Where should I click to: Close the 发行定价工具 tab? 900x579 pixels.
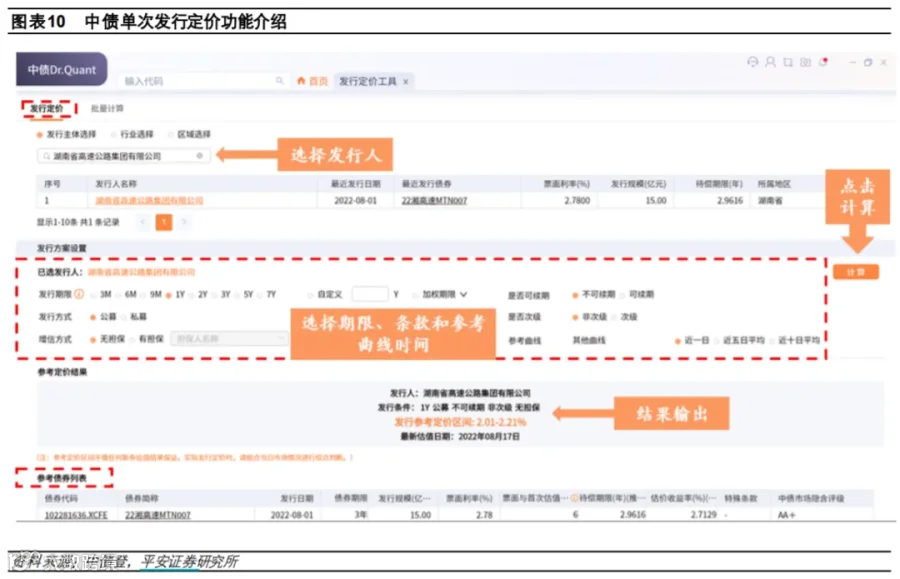pyautogui.click(x=405, y=81)
